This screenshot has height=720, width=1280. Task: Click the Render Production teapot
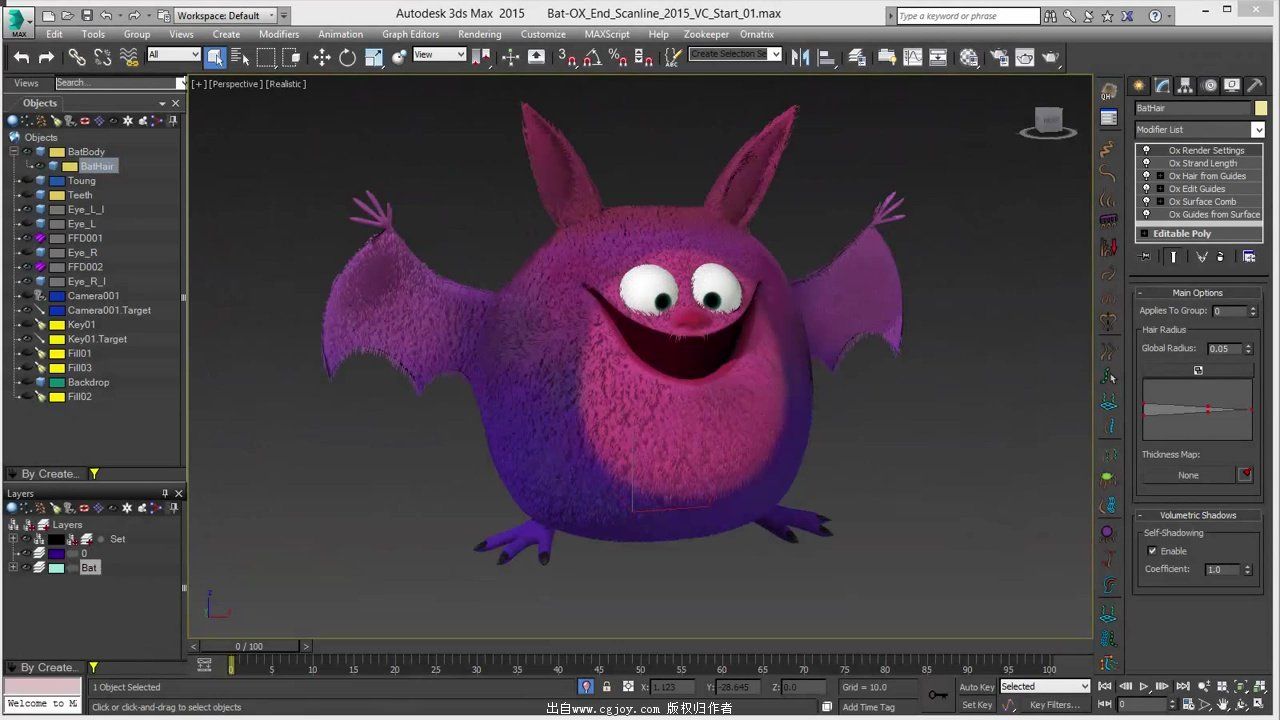coord(1050,57)
